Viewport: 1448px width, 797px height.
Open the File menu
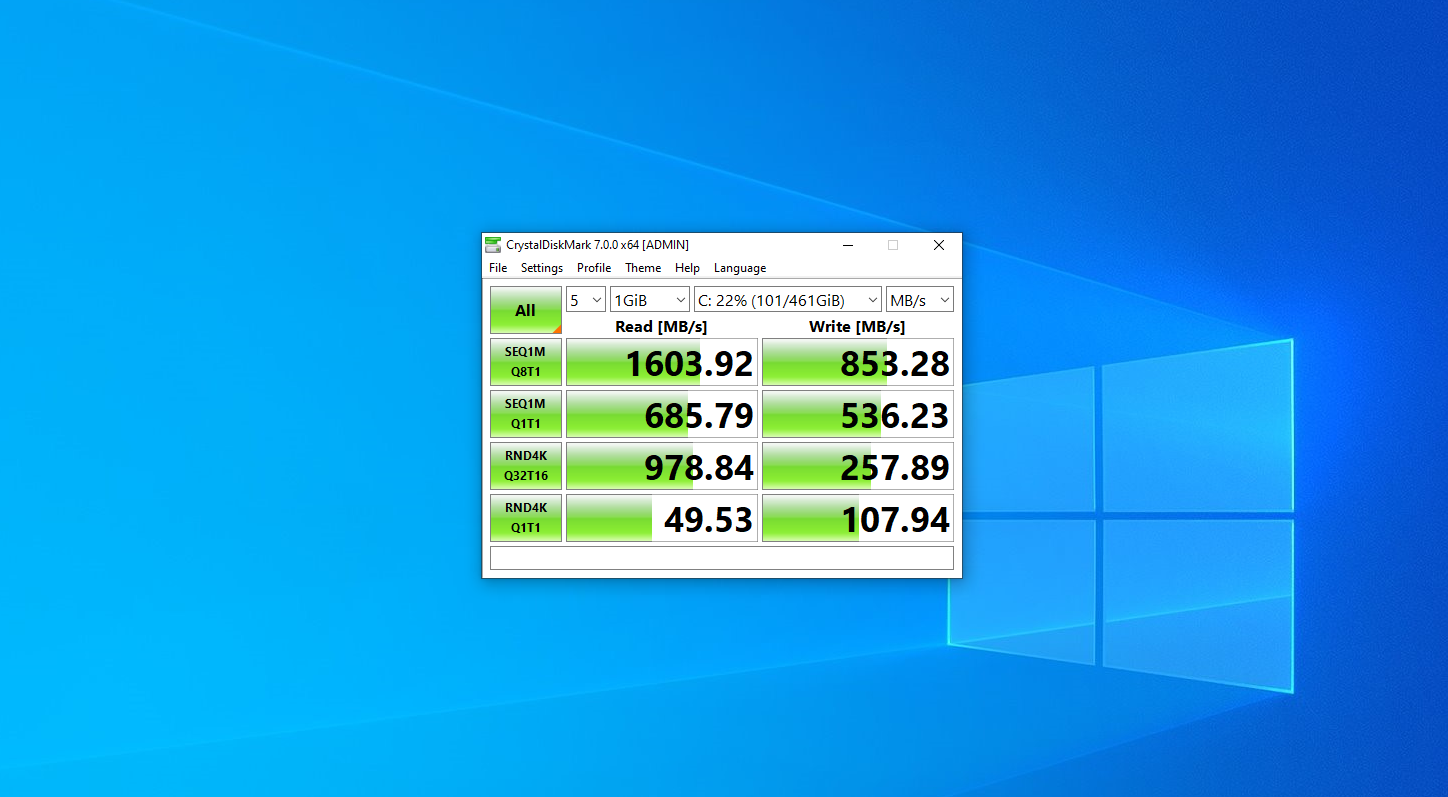pyautogui.click(x=498, y=268)
